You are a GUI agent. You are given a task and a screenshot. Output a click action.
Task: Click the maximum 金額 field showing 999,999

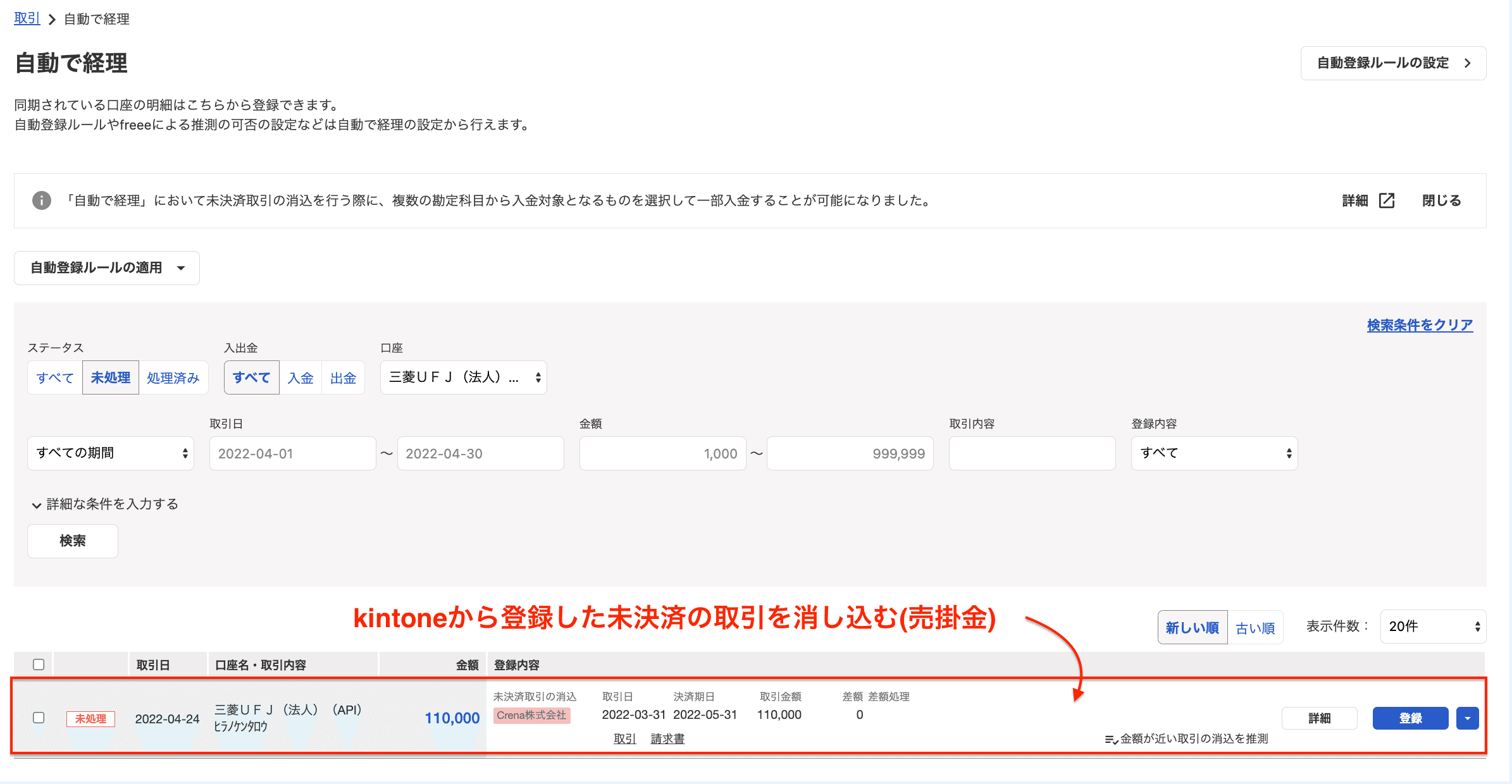point(850,453)
